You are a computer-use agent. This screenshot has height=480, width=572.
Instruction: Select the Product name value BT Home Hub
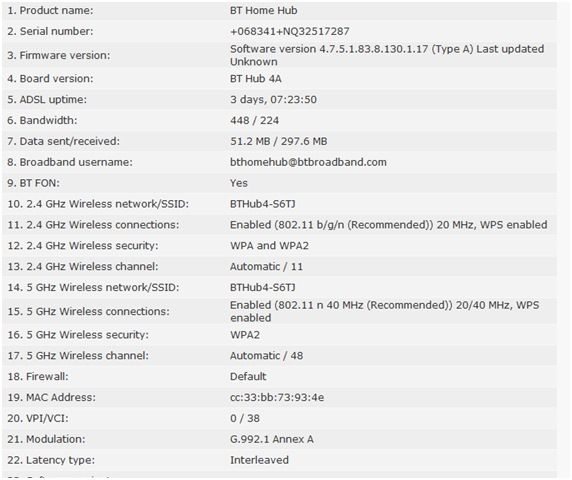tap(263, 11)
